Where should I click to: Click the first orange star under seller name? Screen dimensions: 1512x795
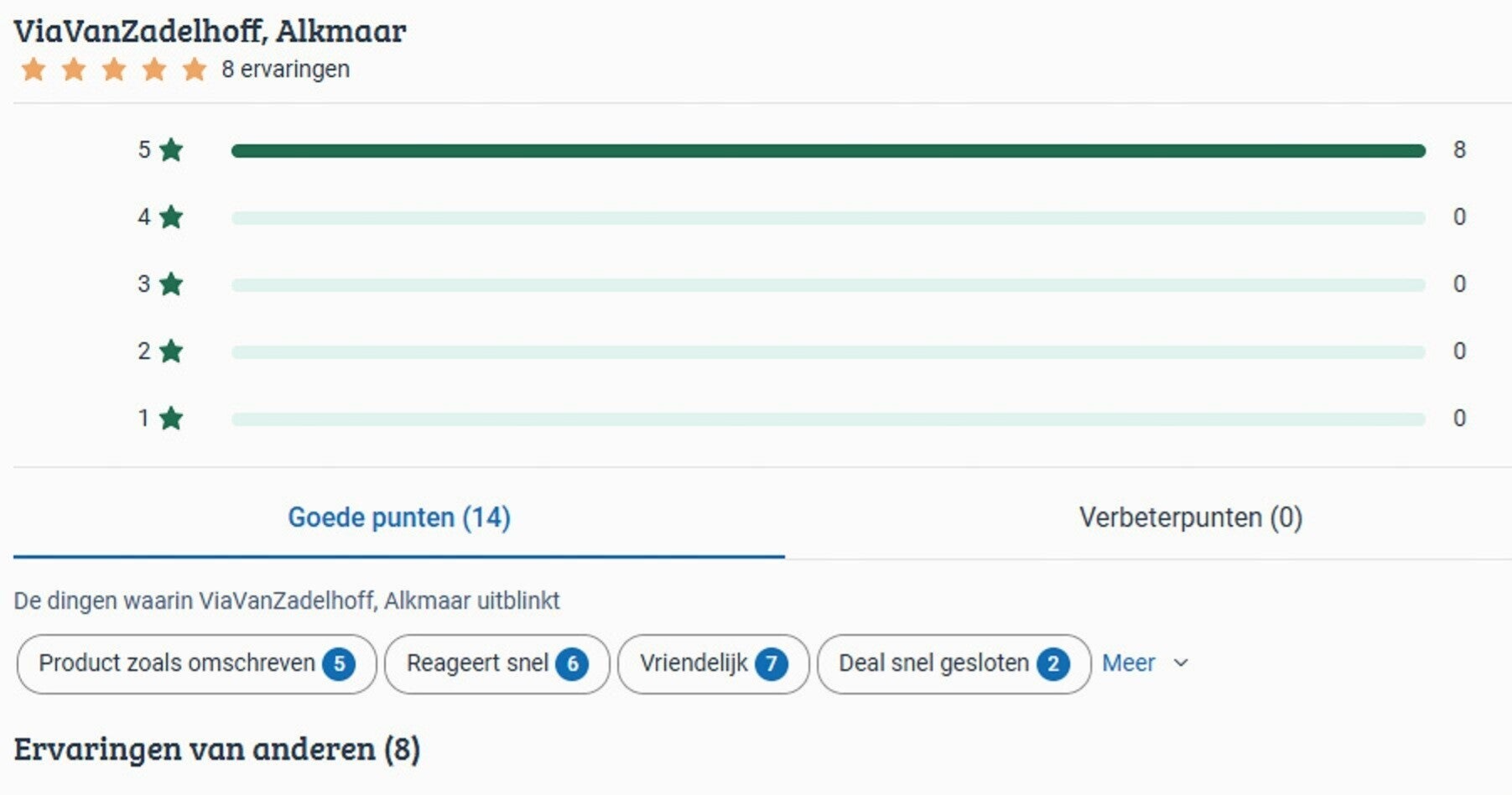click(34, 70)
